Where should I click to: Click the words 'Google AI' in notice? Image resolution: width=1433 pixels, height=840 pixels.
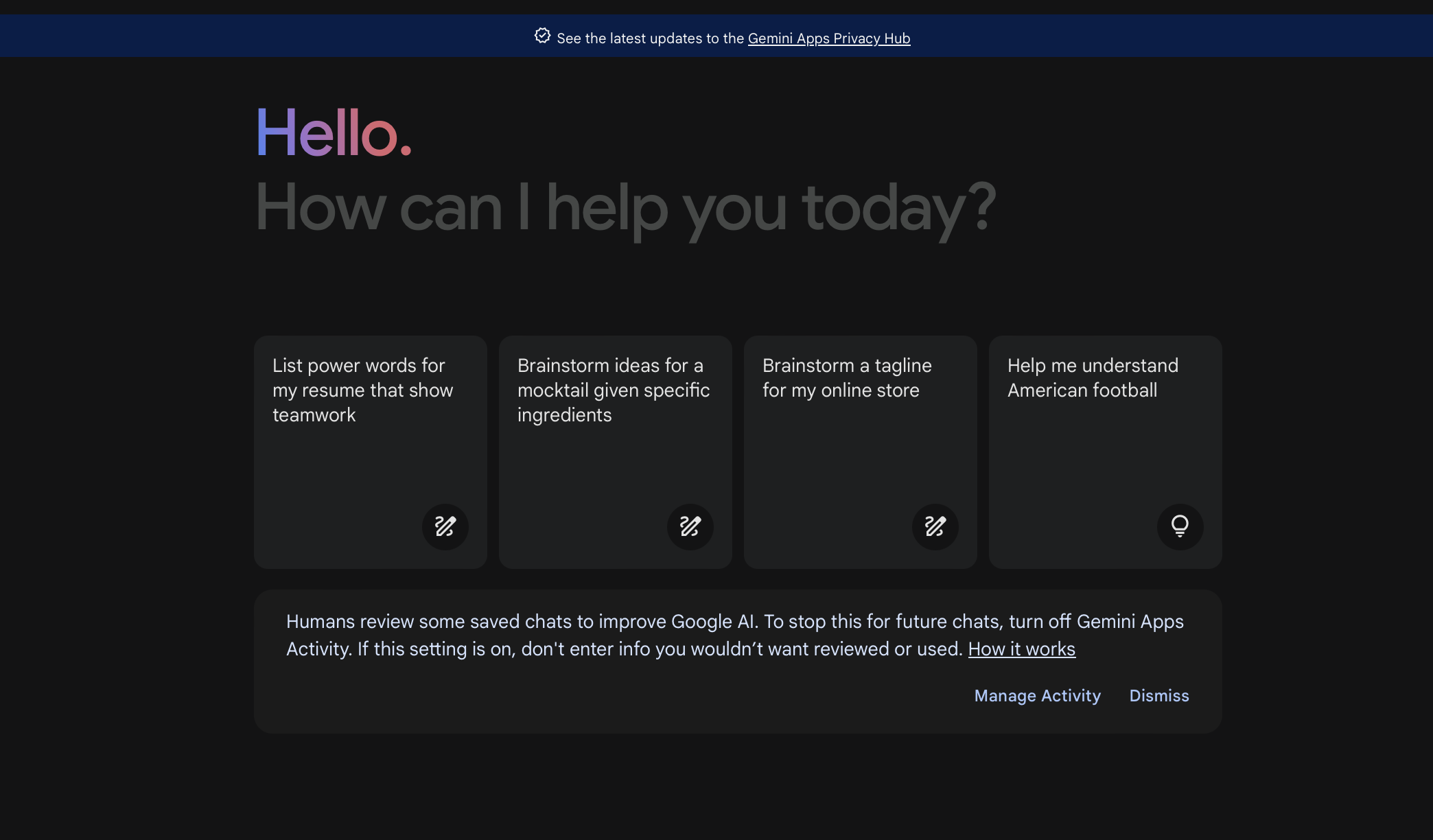[x=713, y=622]
